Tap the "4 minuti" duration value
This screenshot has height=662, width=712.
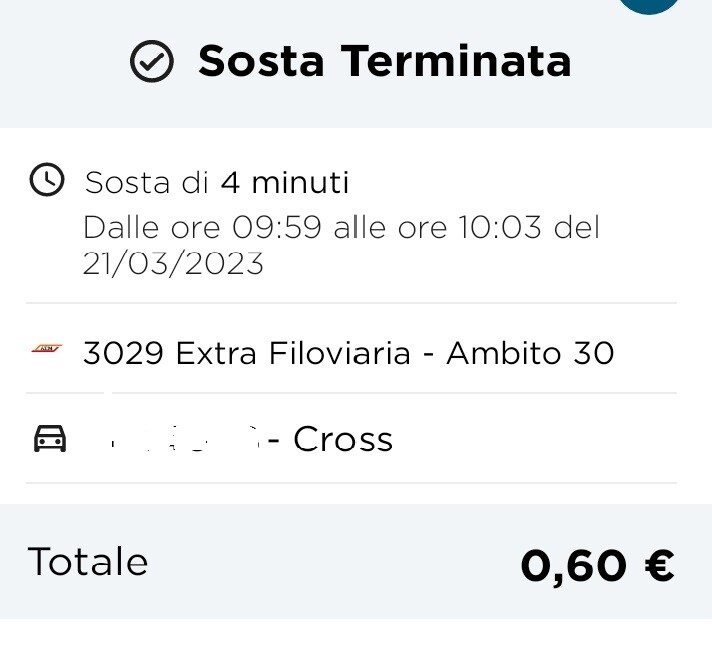pos(285,183)
